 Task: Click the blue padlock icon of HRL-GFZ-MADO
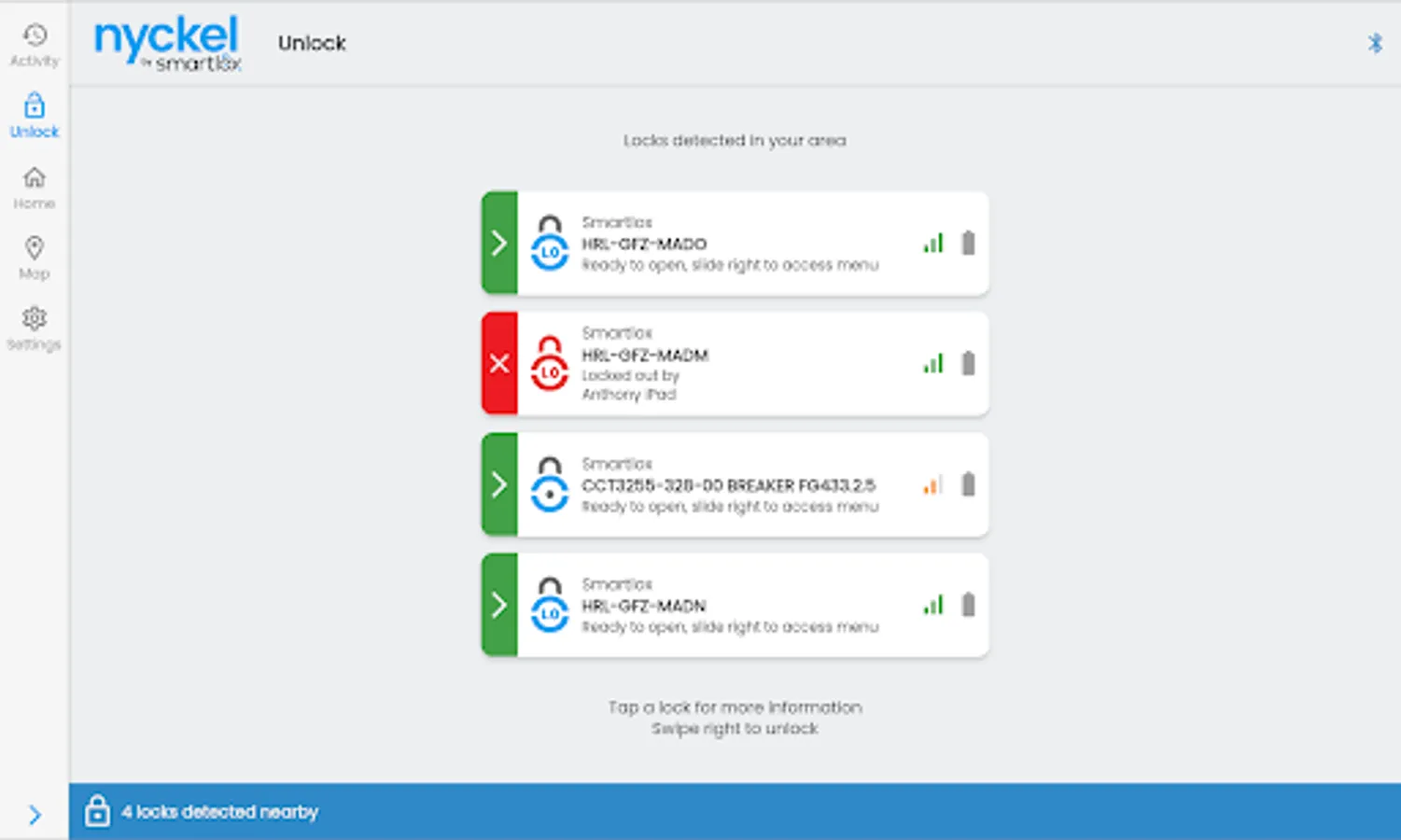pos(550,244)
